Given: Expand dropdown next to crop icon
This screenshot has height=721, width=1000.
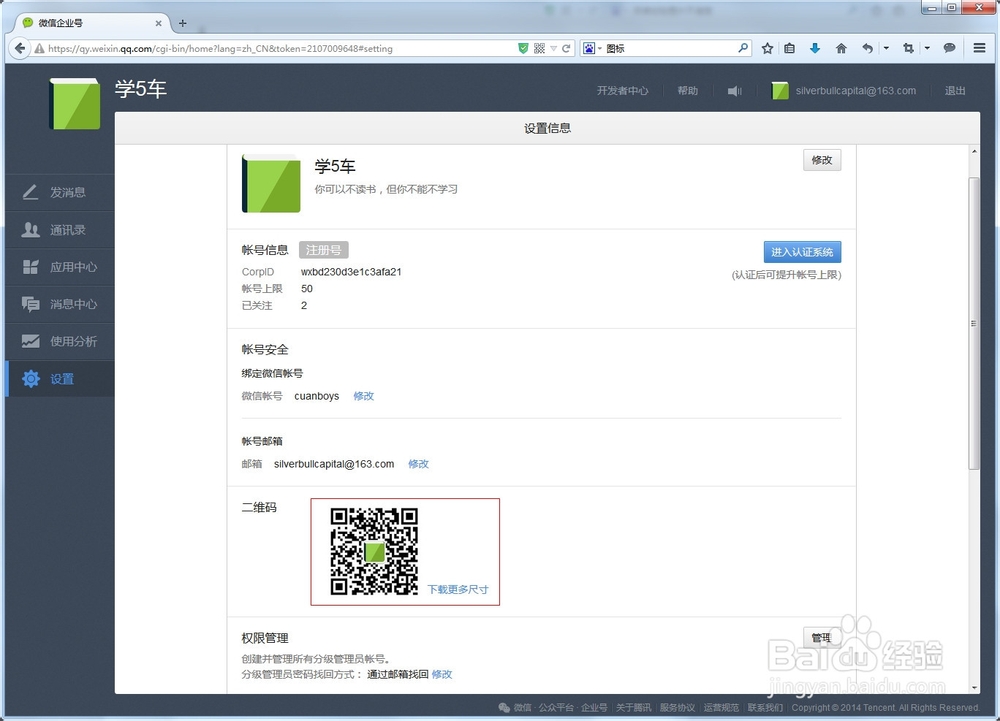Looking at the screenshot, I should pos(927,48).
